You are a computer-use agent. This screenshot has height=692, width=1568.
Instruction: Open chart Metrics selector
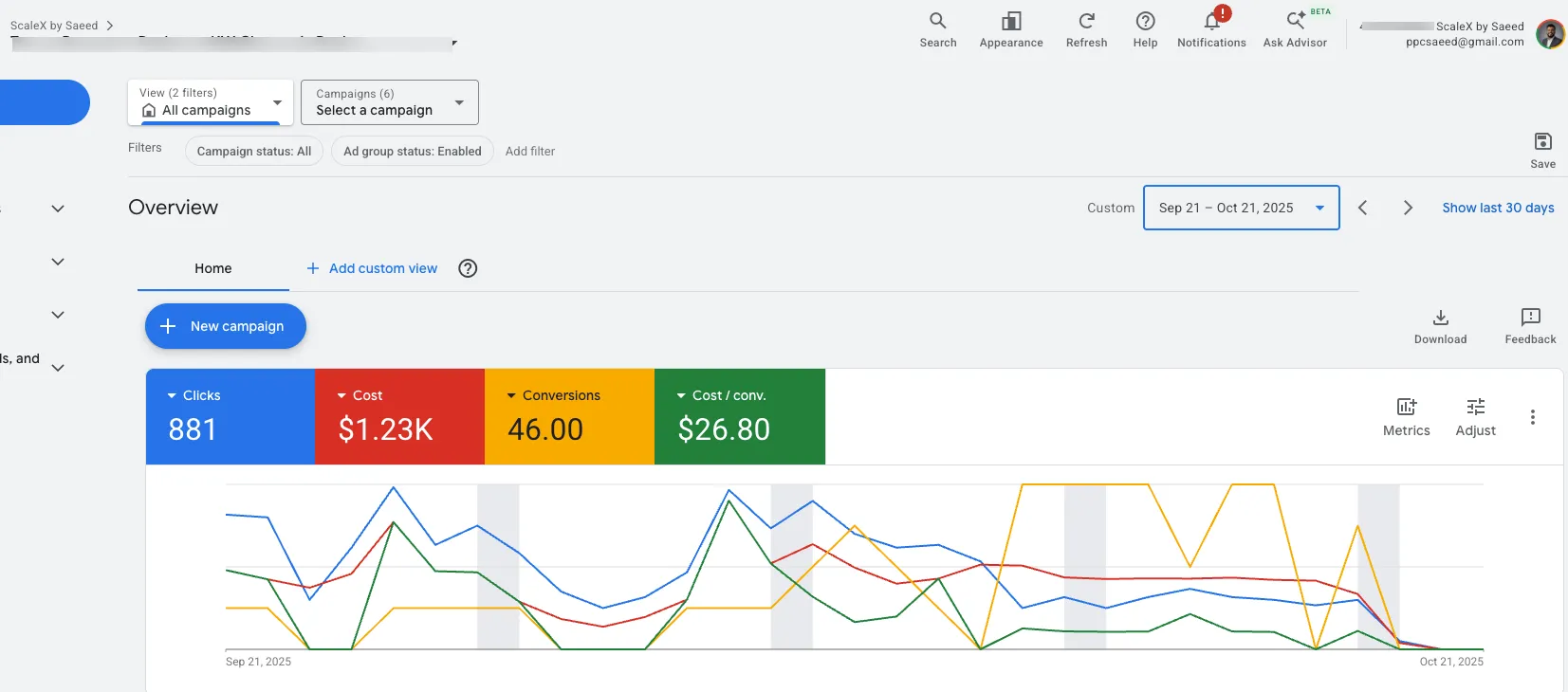tap(1406, 417)
